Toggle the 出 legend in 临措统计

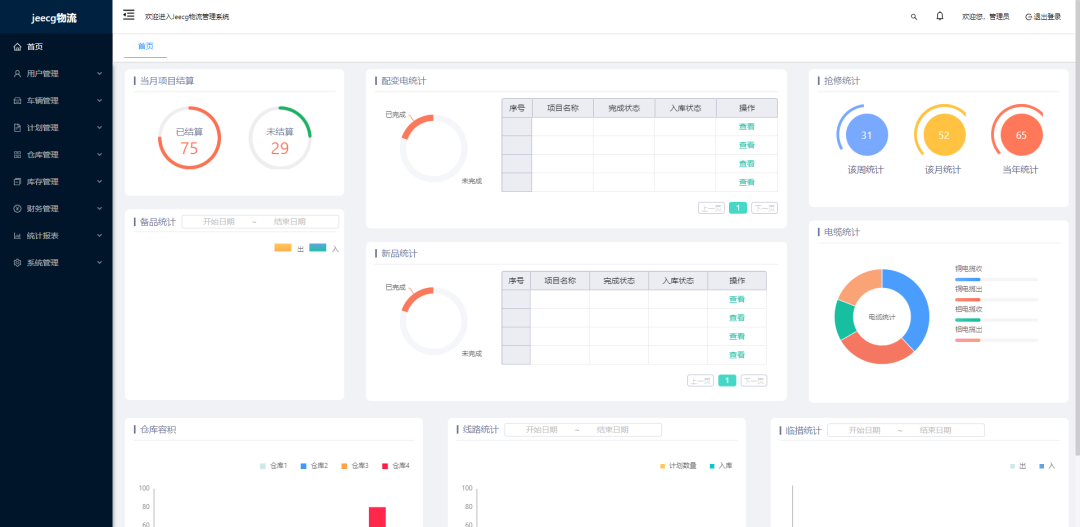tap(1018, 466)
